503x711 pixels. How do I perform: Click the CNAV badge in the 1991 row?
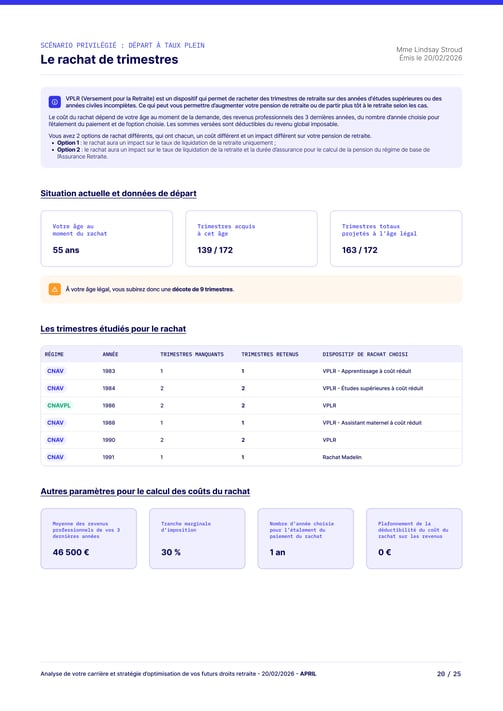[55, 457]
